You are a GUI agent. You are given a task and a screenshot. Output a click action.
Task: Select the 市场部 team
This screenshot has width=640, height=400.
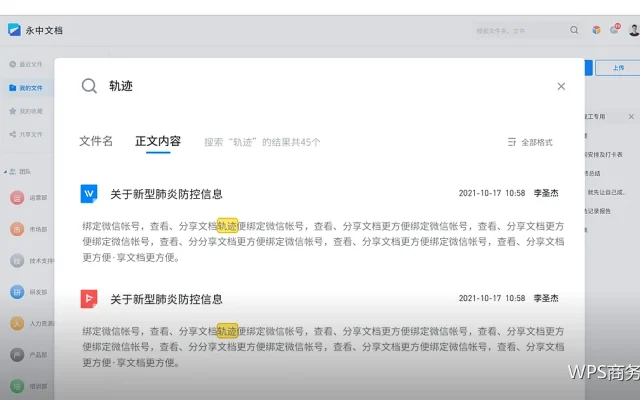[29, 229]
